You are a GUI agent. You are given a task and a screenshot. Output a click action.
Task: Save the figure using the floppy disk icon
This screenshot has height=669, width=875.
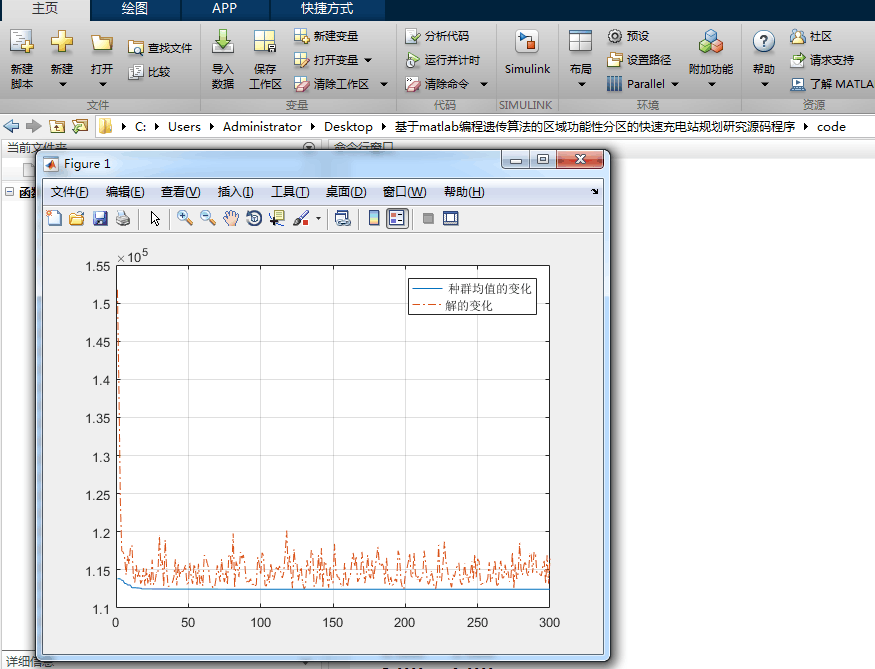100,218
